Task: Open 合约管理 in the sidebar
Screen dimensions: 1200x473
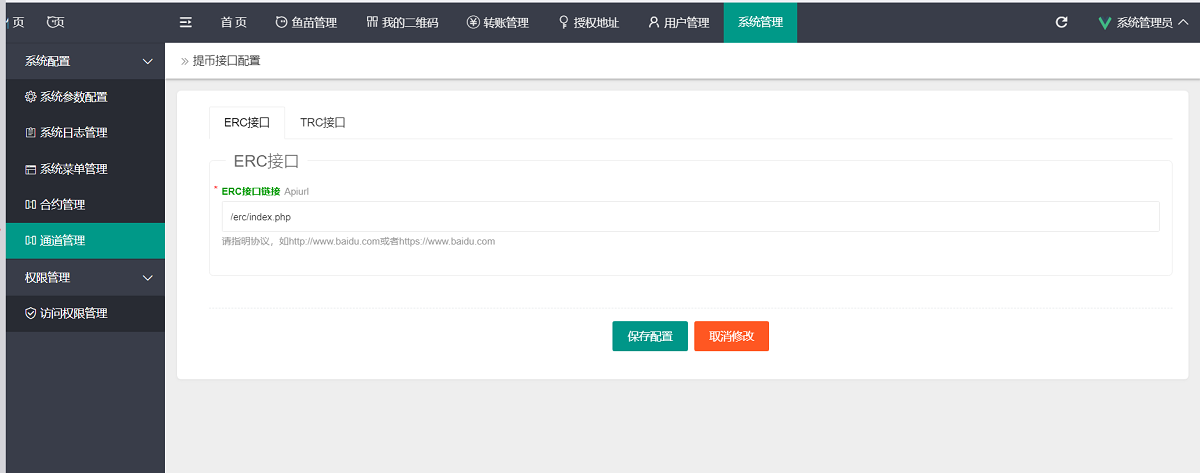Action: pyautogui.click(x=62, y=205)
